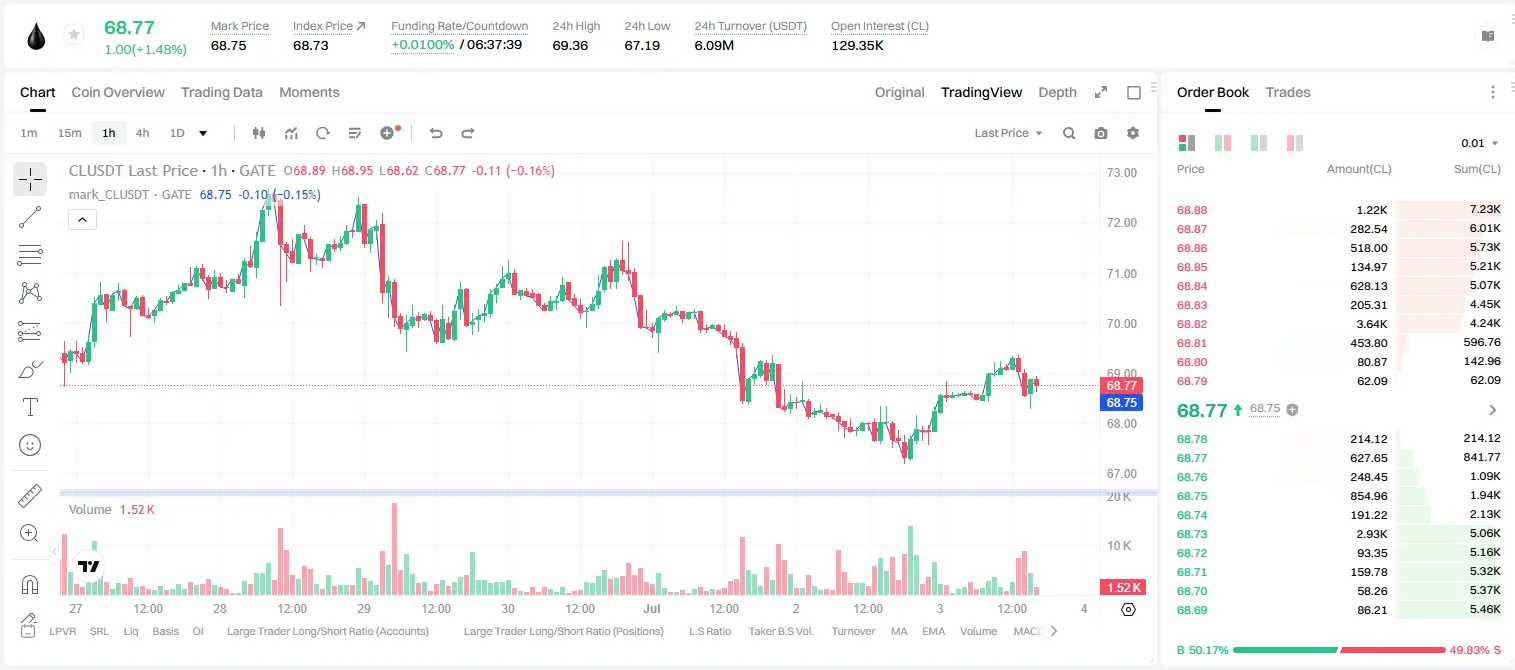
Task: Show only sell orders in order book
Action: click(x=1292, y=143)
